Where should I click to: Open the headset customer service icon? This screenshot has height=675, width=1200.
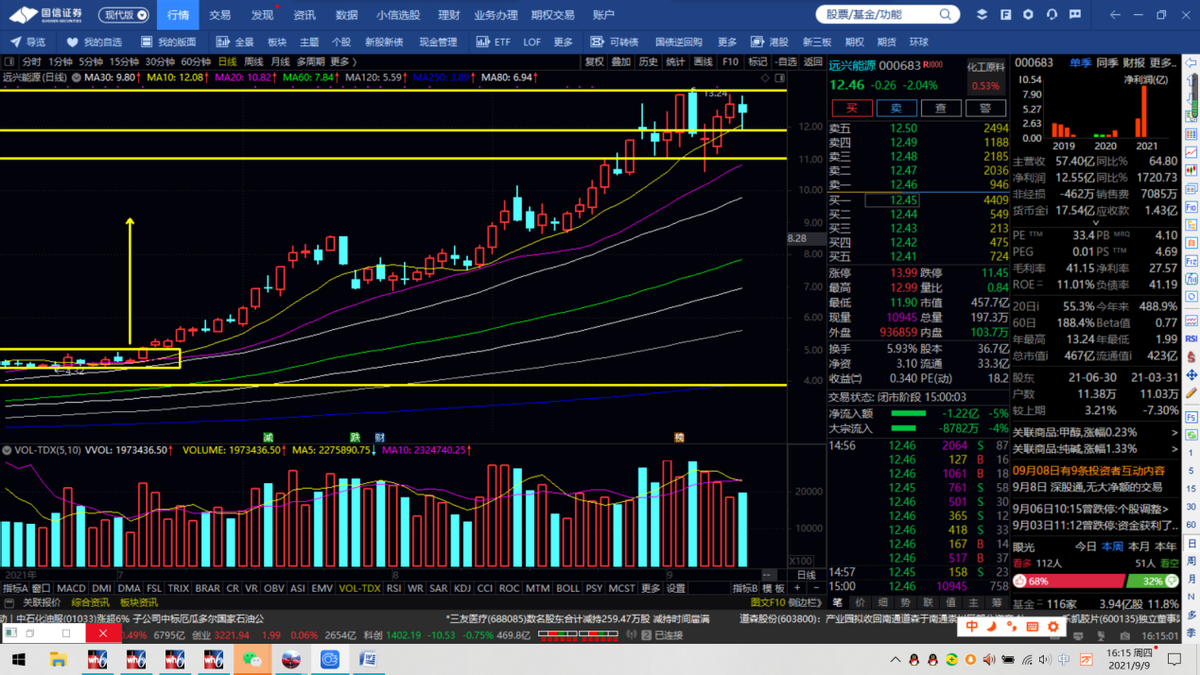coord(1052,15)
